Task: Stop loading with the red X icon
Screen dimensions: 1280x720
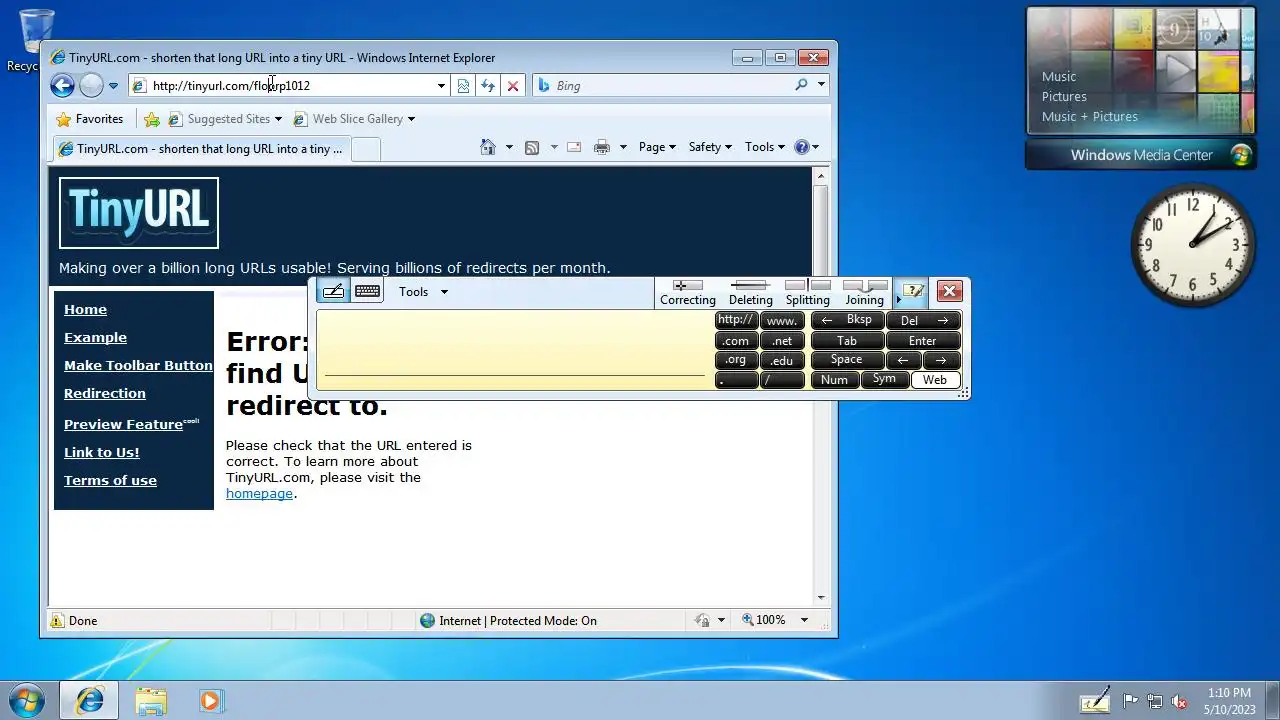Action: (x=513, y=86)
